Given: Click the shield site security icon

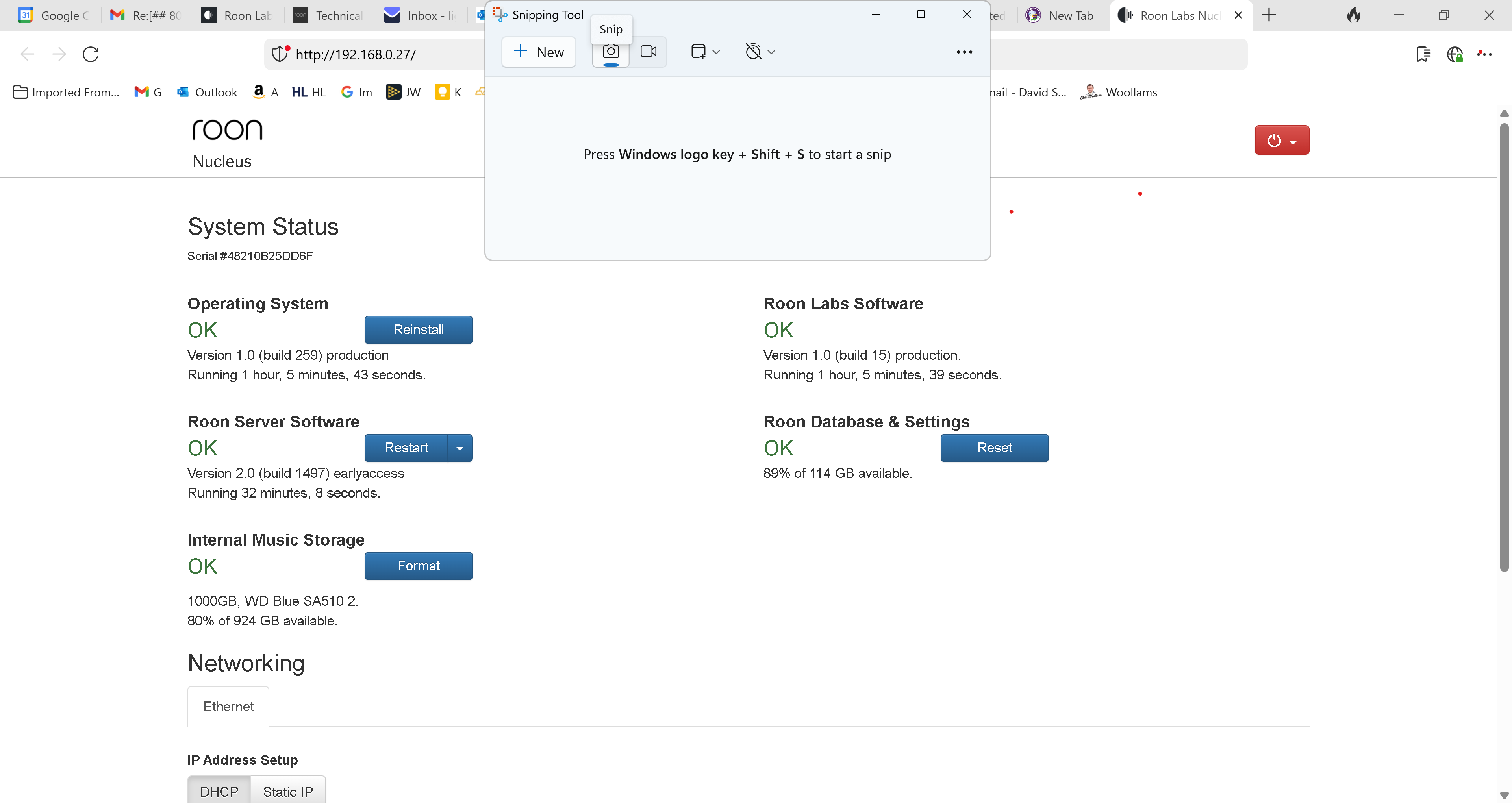Looking at the screenshot, I should [x=280, y=54].
